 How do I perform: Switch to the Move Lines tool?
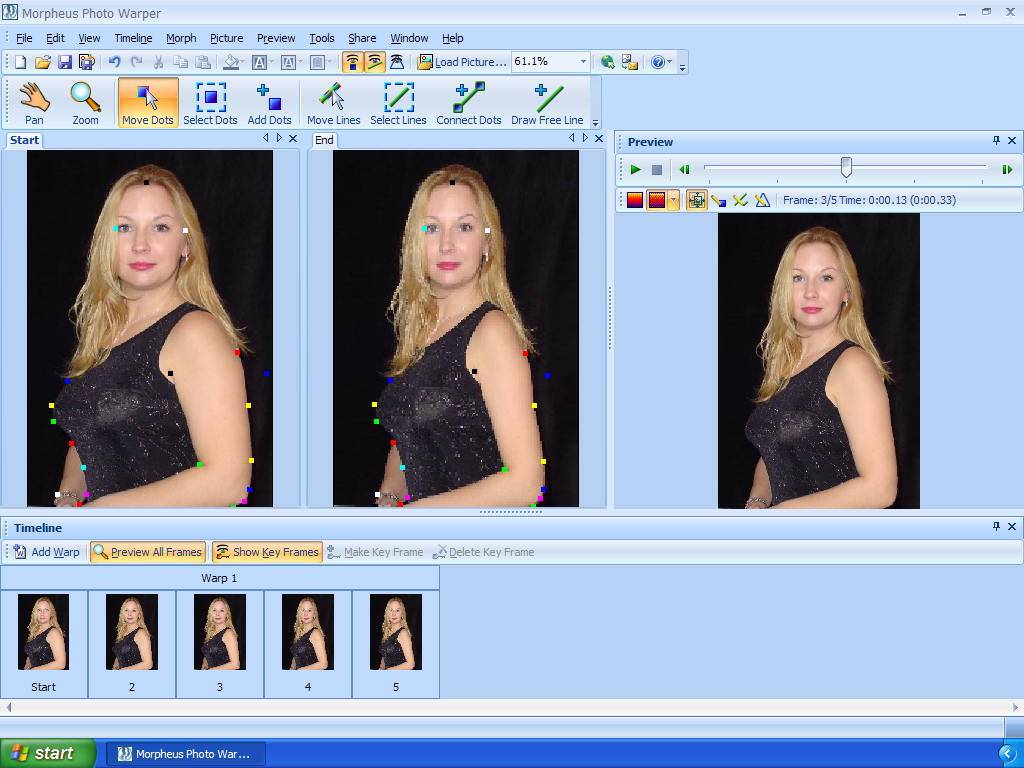click(x=333, y=103)
